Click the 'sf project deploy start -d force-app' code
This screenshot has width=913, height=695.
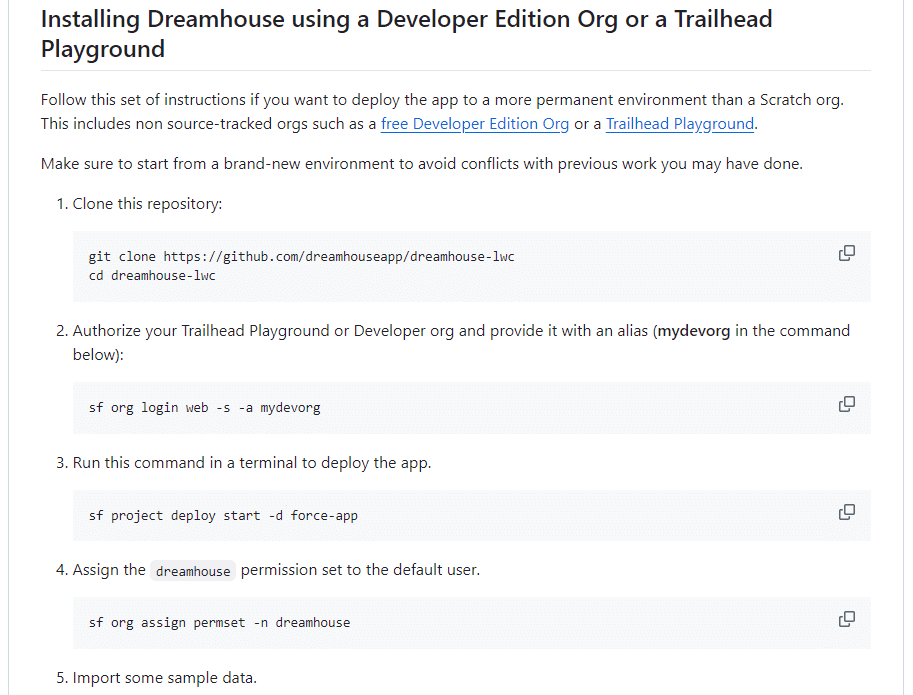click(223, 516)
